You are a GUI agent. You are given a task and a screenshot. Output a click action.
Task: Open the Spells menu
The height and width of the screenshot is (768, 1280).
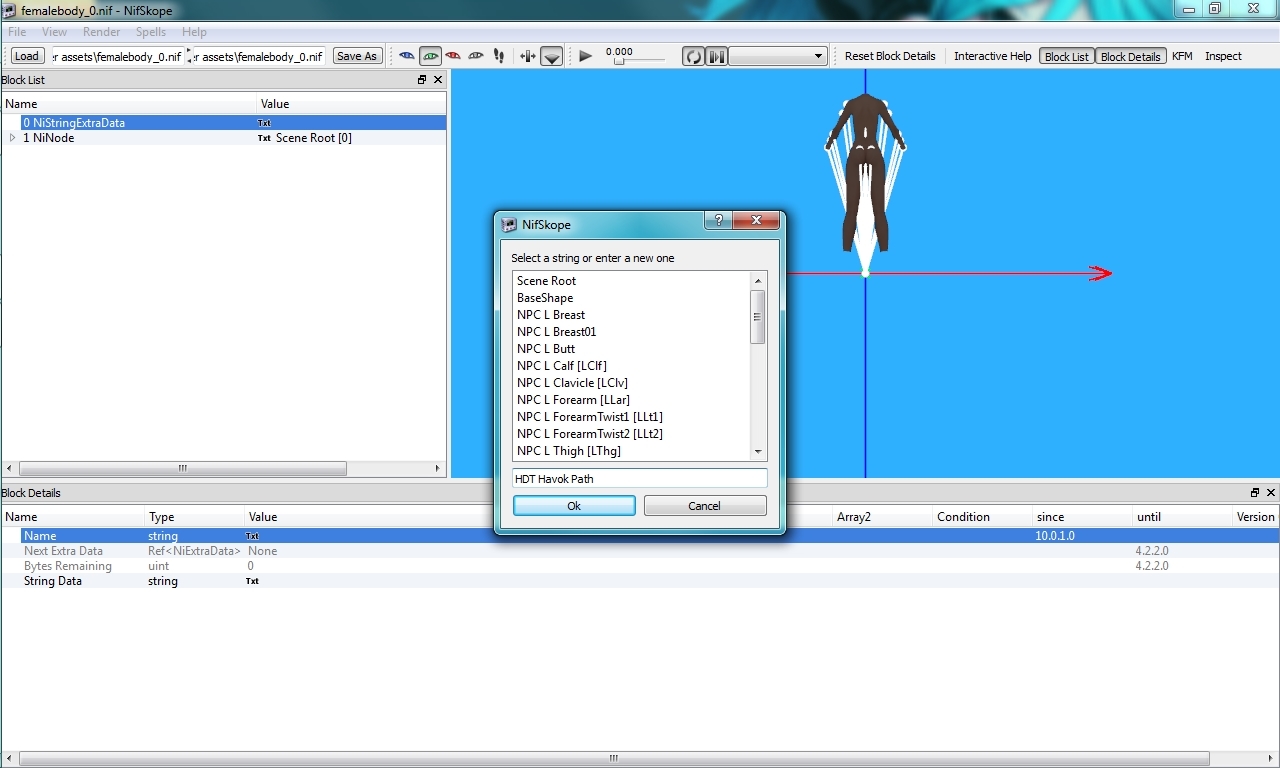[x=151, y=32]
